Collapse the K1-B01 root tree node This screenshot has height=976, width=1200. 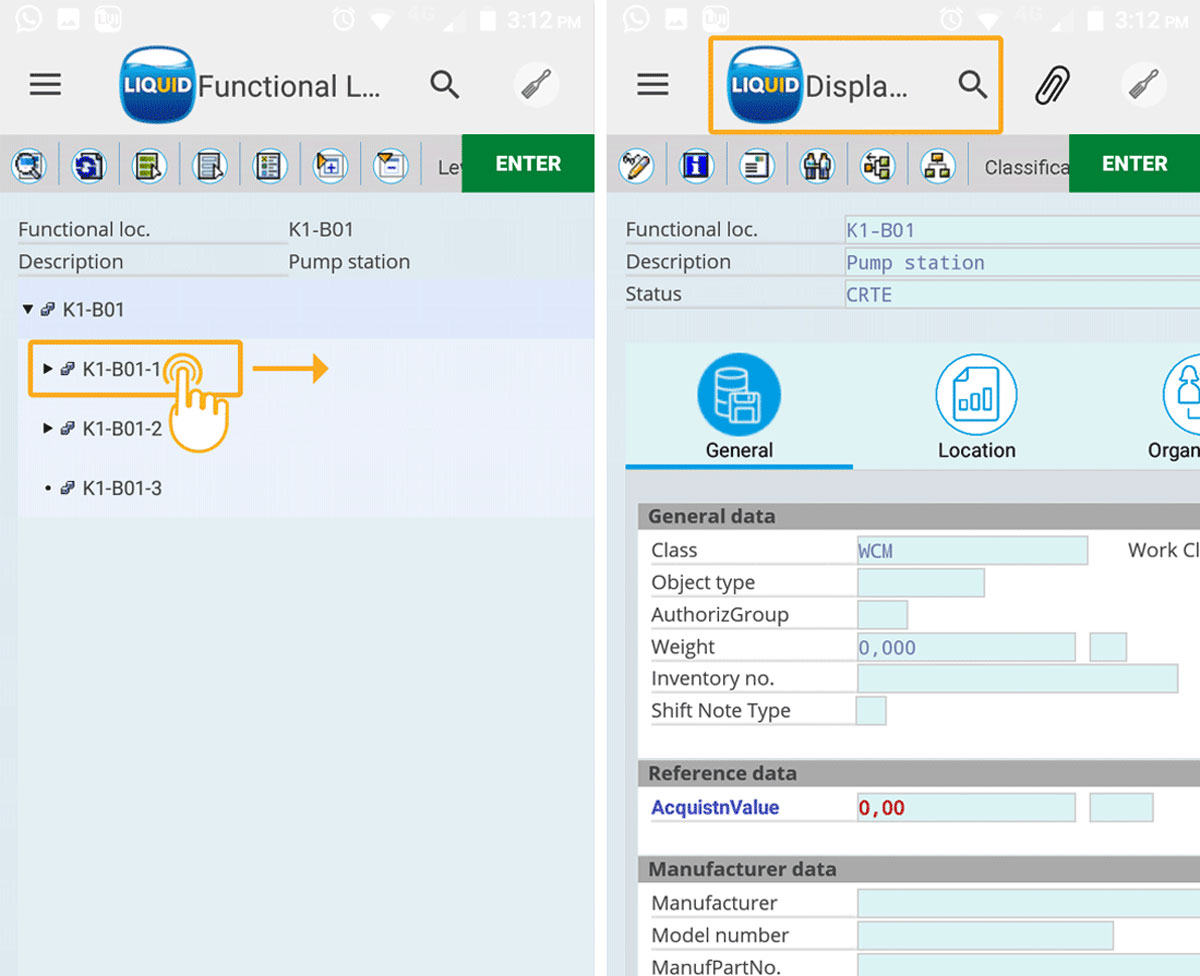click(28, 310)
